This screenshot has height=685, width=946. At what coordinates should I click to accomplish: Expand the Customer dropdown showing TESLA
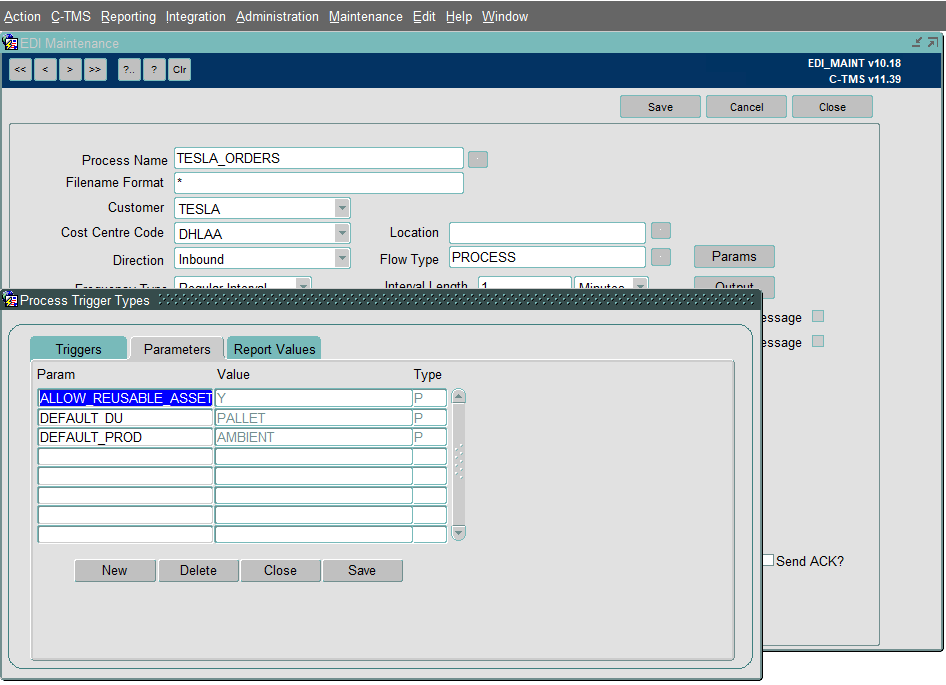(342, 208)
